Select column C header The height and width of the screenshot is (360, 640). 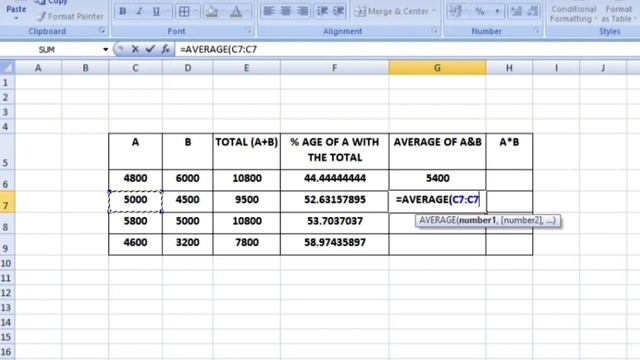[135, 68]
